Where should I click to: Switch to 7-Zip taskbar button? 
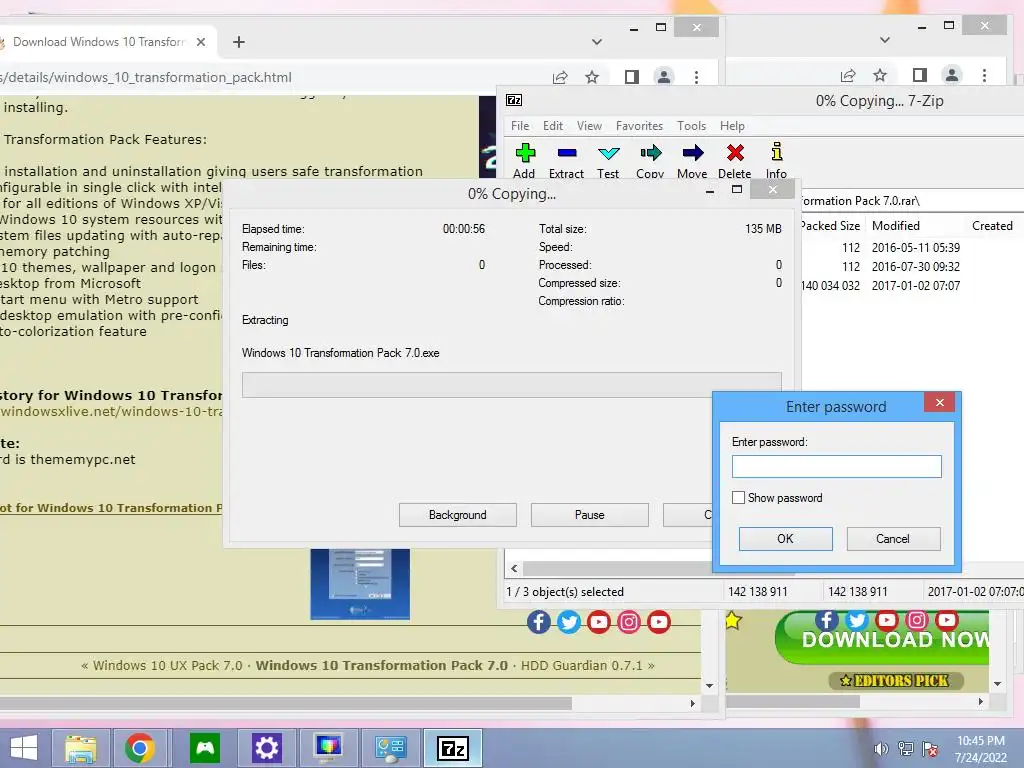[453, 748]
